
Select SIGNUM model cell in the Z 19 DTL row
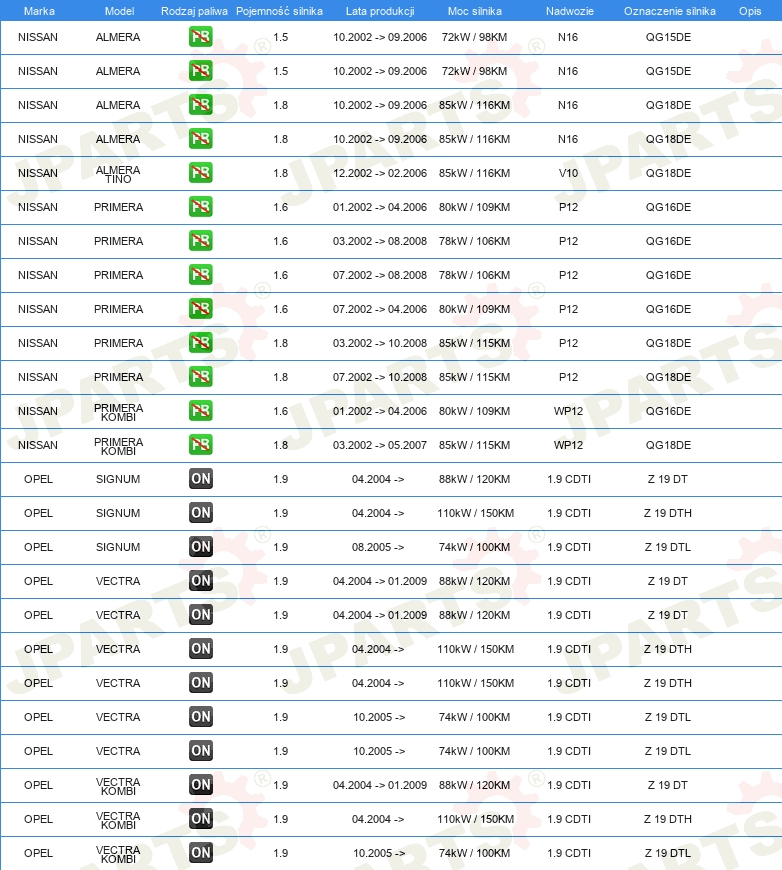pyautogui.click(x=118, y=547)
